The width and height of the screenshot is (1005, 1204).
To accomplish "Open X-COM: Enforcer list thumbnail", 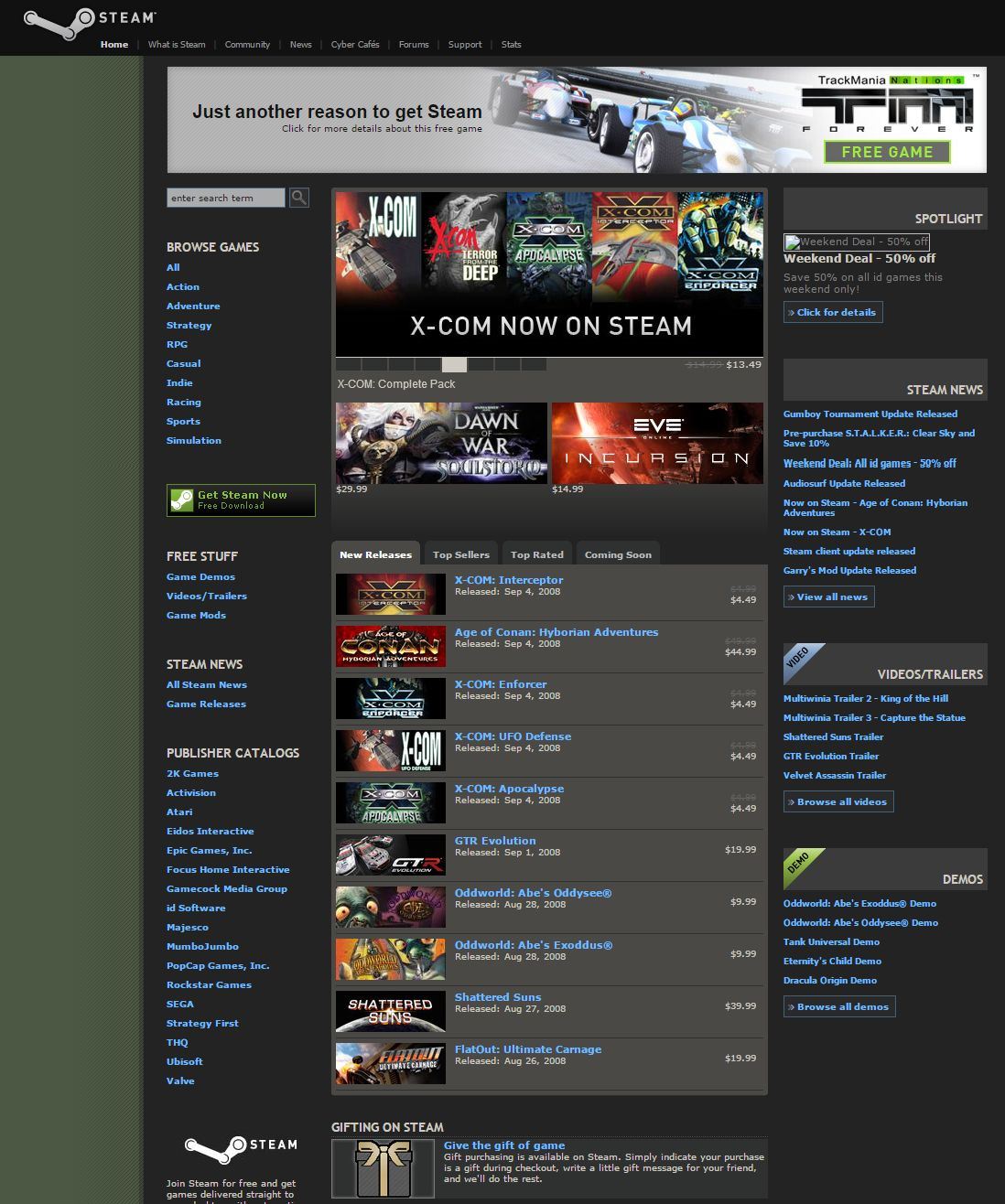I will (391, 699).
